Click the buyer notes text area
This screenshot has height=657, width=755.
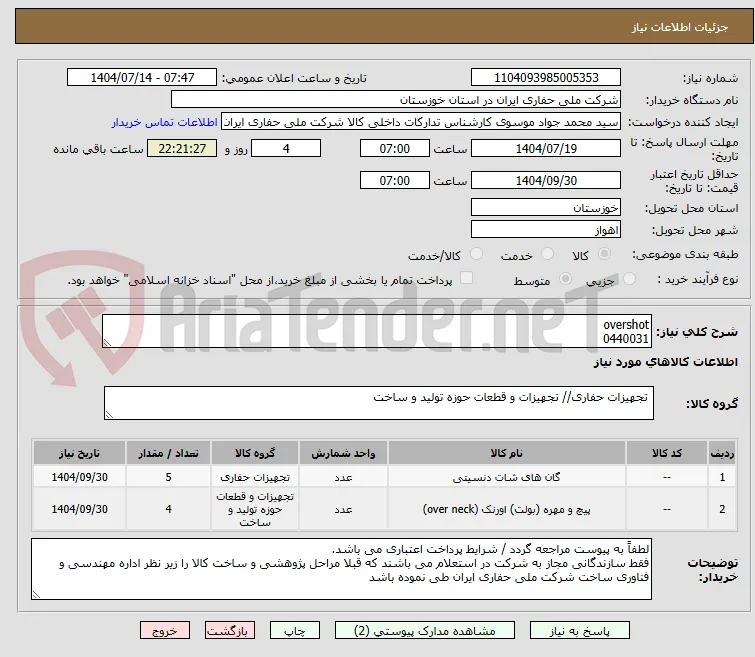pos(341,569)
